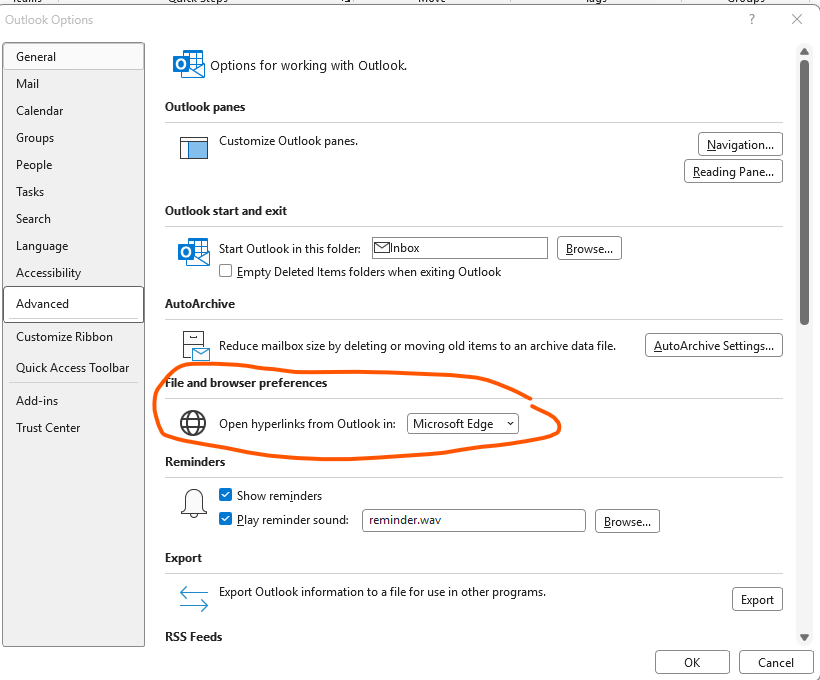The image size is (820, 680).
Task: Click the Customize Outlook panes icon
Action: pos(193,148)
